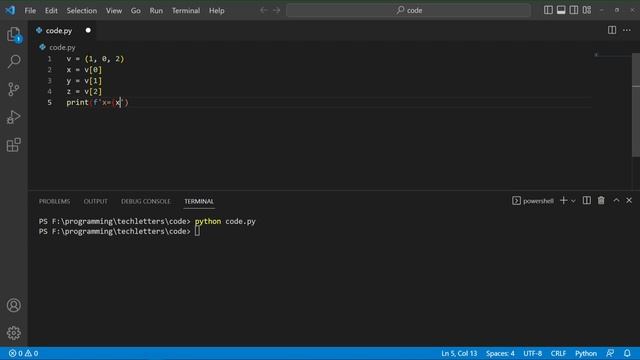Open notifications bell in status bar
Image resolution: width=640 pixels, height=360 pixels.
click(627, 353)
